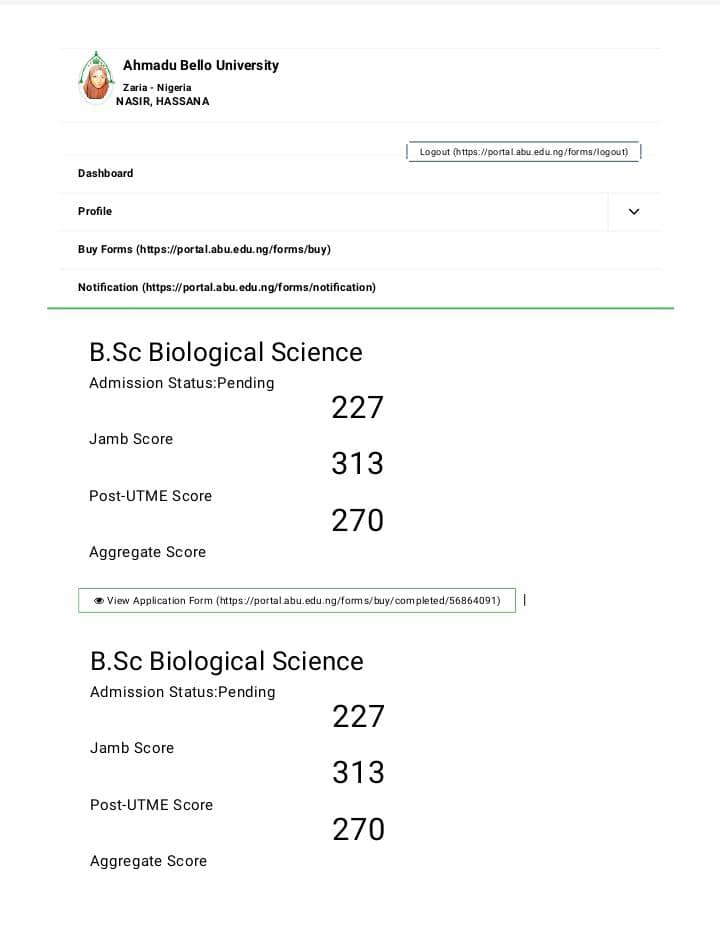
Task: Expand the Profile chevron arrow
Action: point(633,212)
